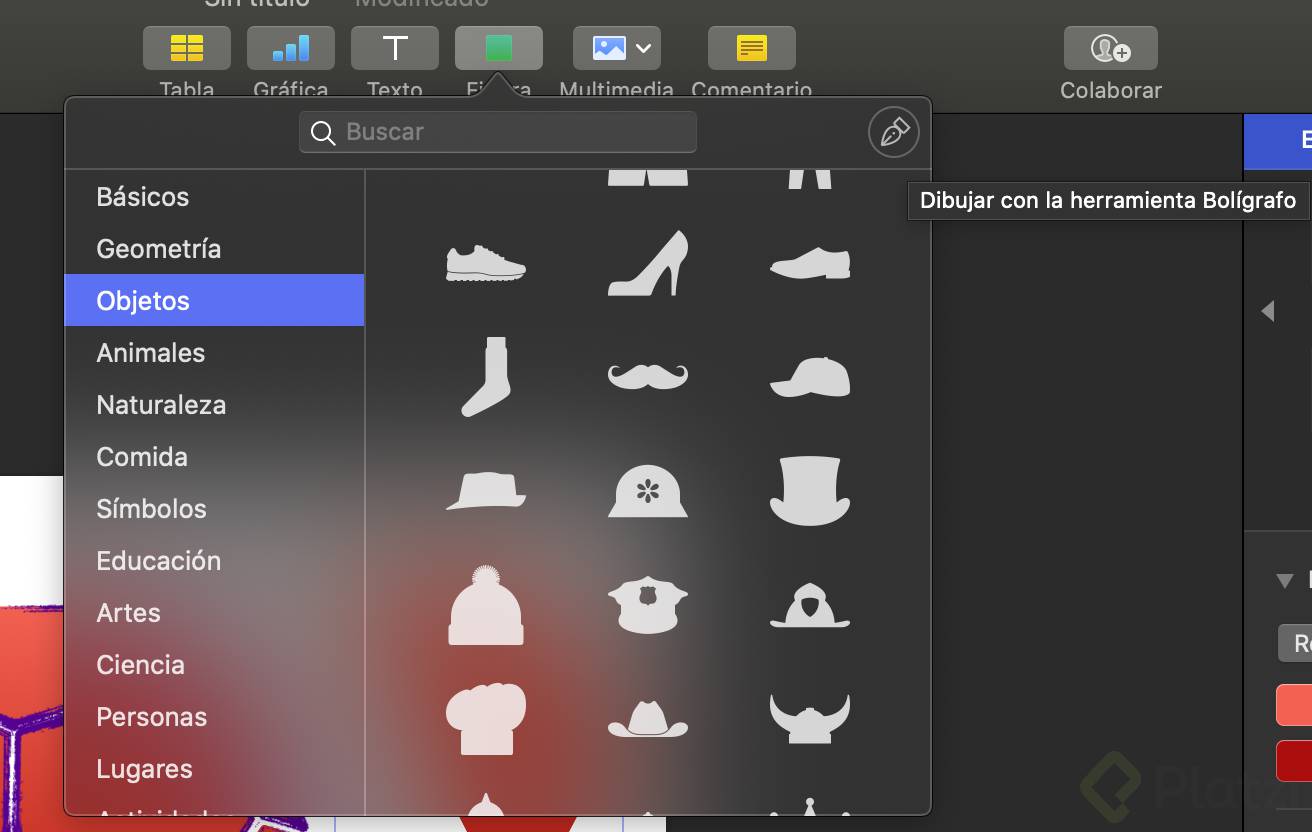Viewport: 1312px width, 832px height.
Task: Show the Artes shapes
Action: 214,612
